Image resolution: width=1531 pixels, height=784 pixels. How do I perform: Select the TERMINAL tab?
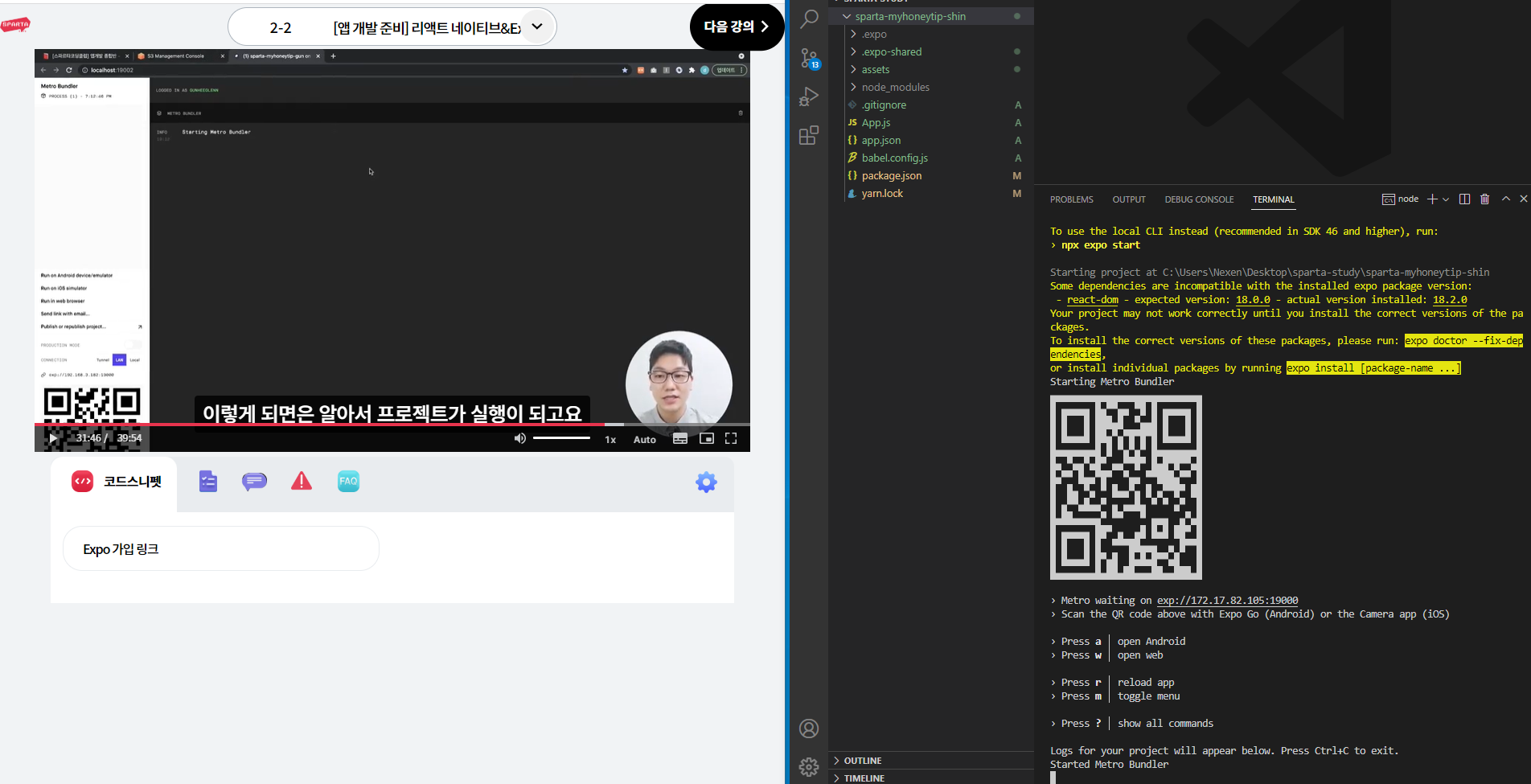click(1274, 199)
